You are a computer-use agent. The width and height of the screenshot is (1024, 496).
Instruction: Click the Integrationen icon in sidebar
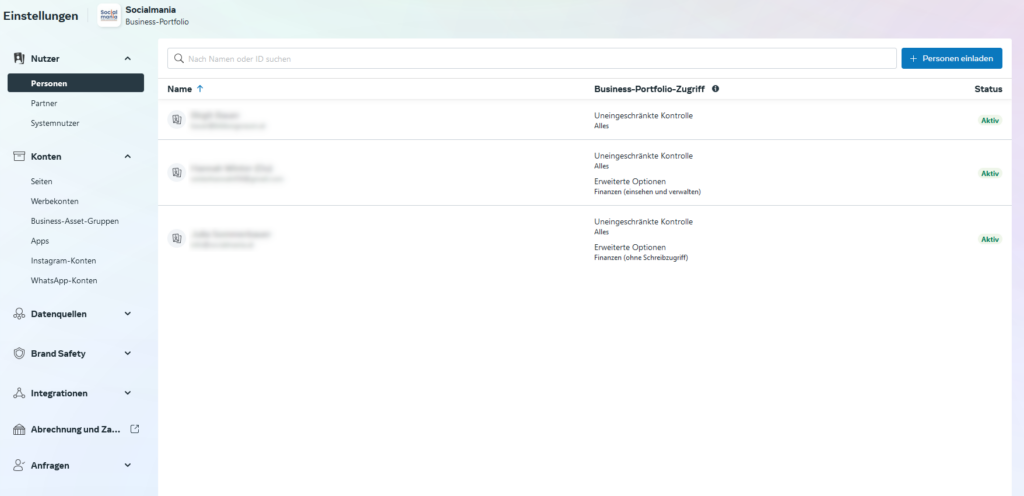19,393
